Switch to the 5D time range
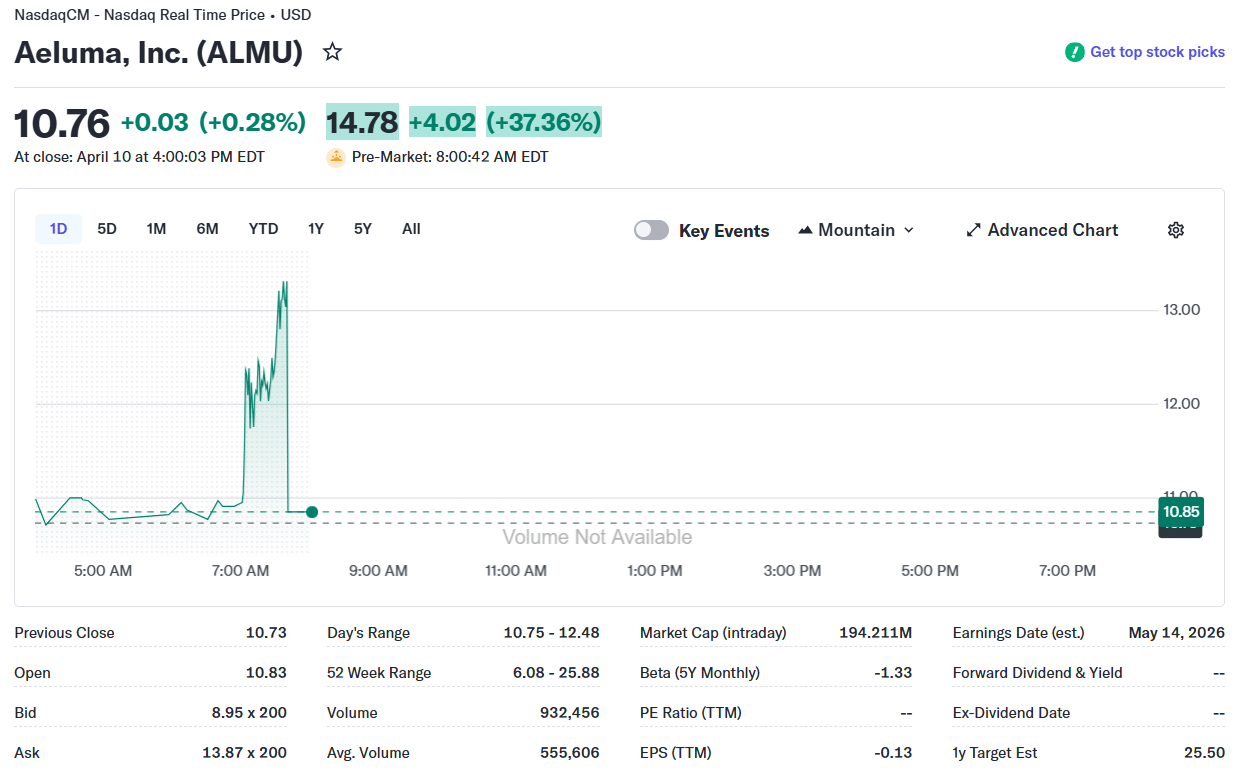The height and width of the screenshot is (776, 1247). 107,229
